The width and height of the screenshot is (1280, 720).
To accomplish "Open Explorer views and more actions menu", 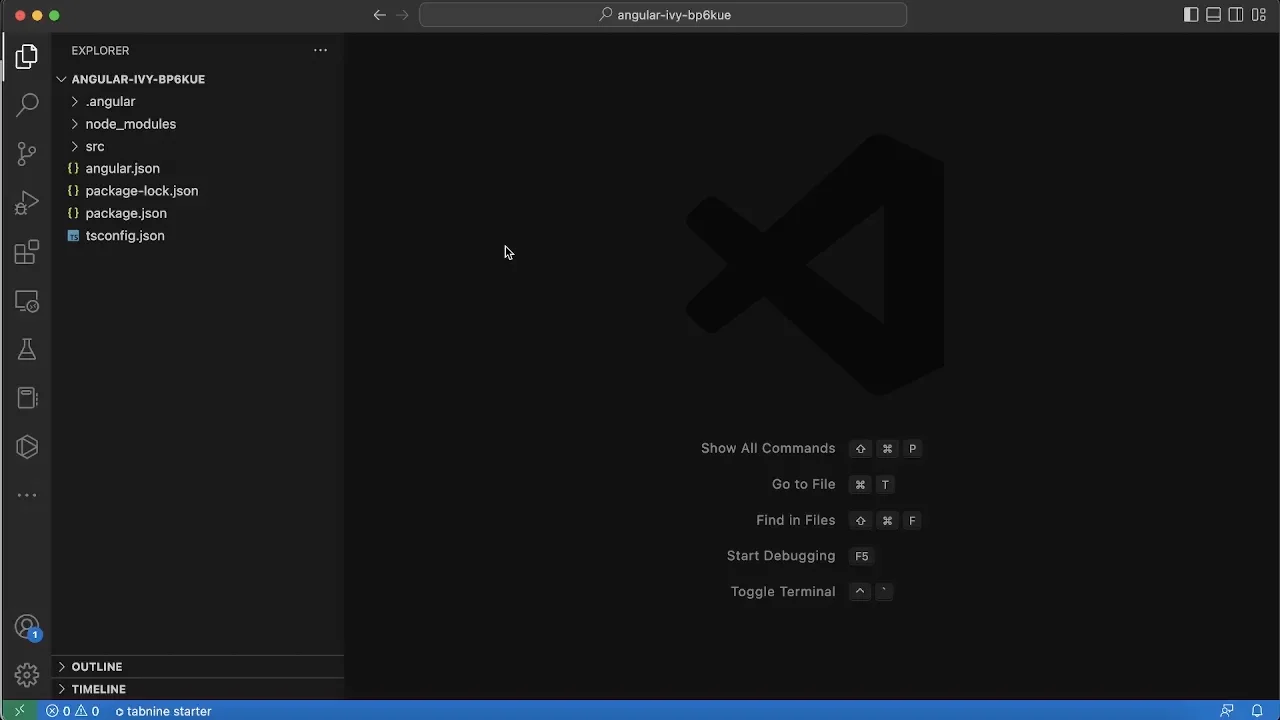I will pyautogui.click(x=320, y=50).
